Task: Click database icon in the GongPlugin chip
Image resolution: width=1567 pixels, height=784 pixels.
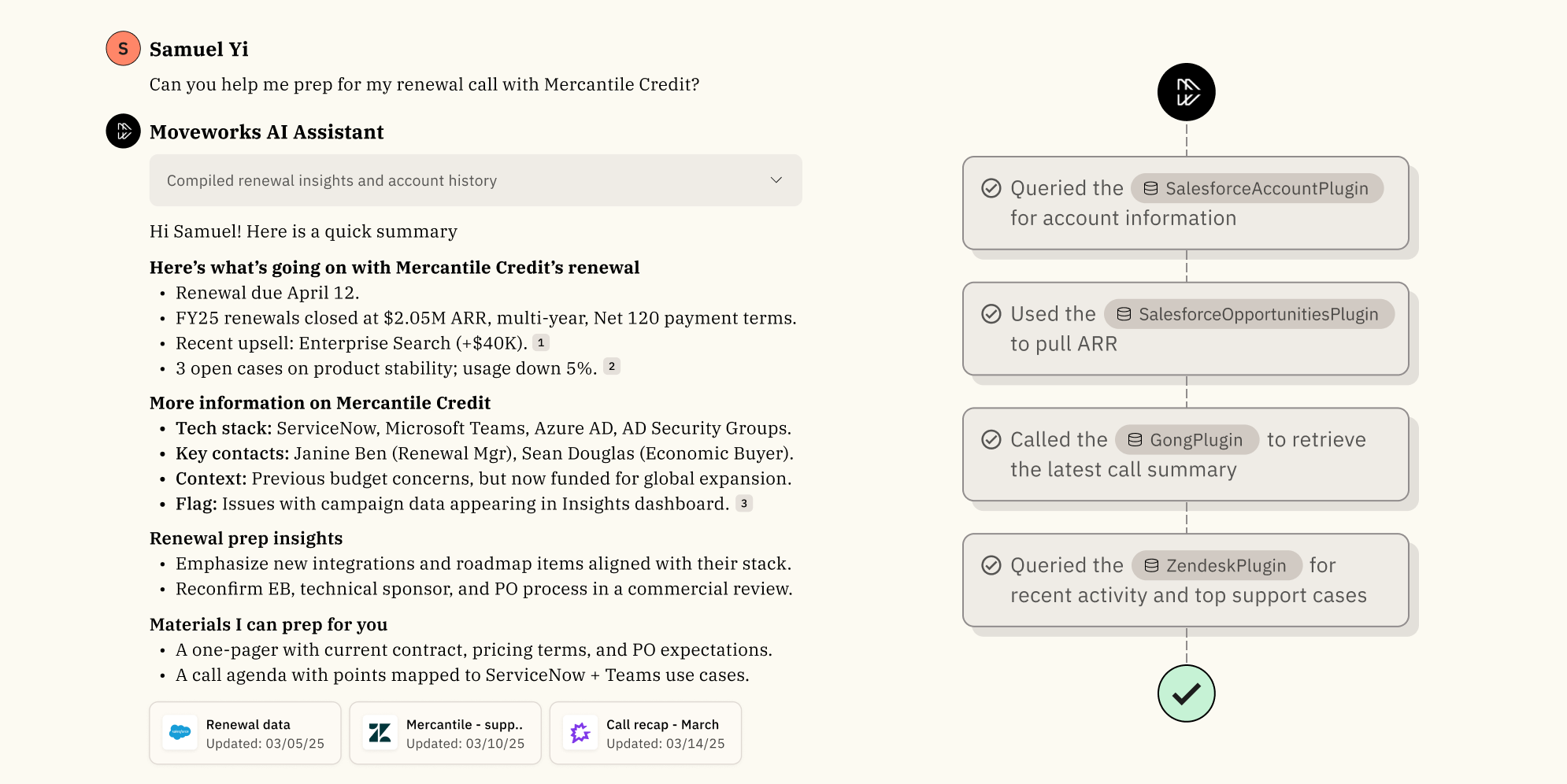Action: [x=1135, y=440]
